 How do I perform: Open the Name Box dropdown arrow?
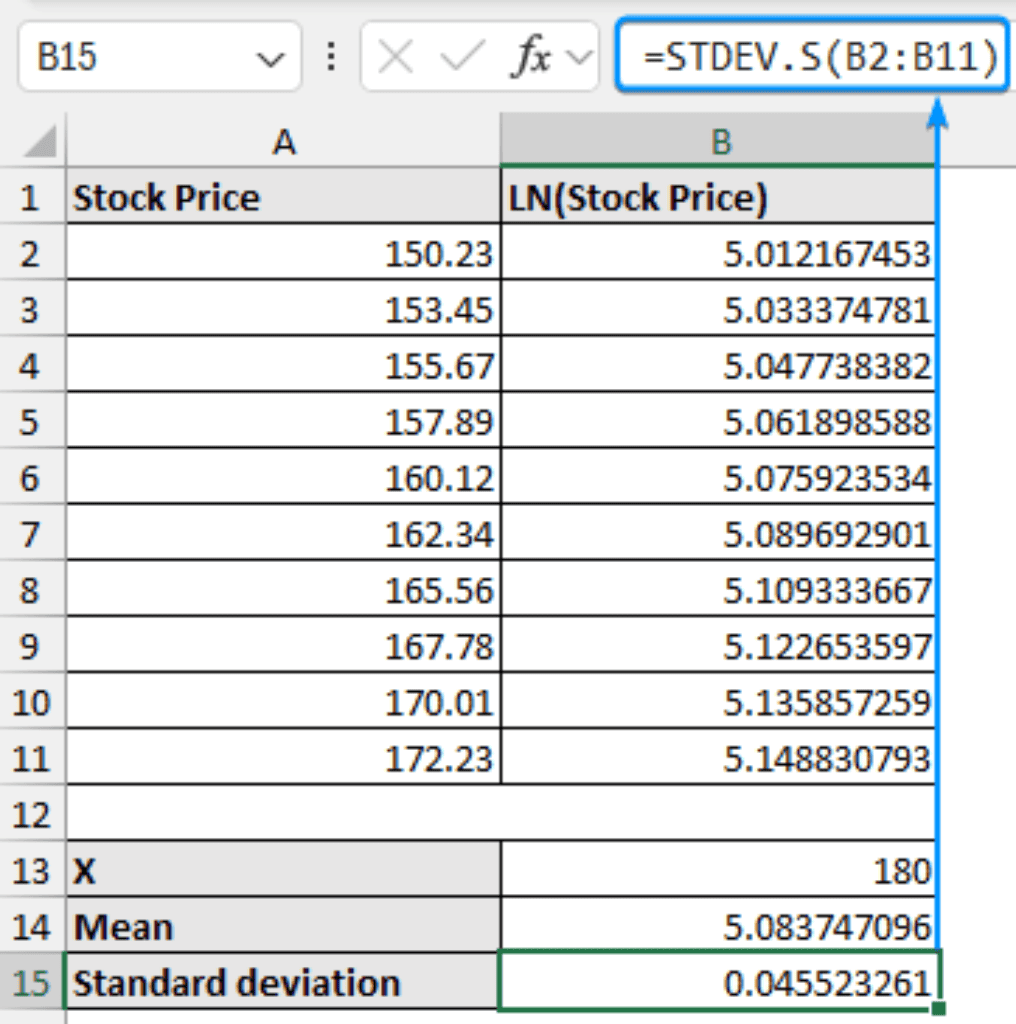coord(270,60)
